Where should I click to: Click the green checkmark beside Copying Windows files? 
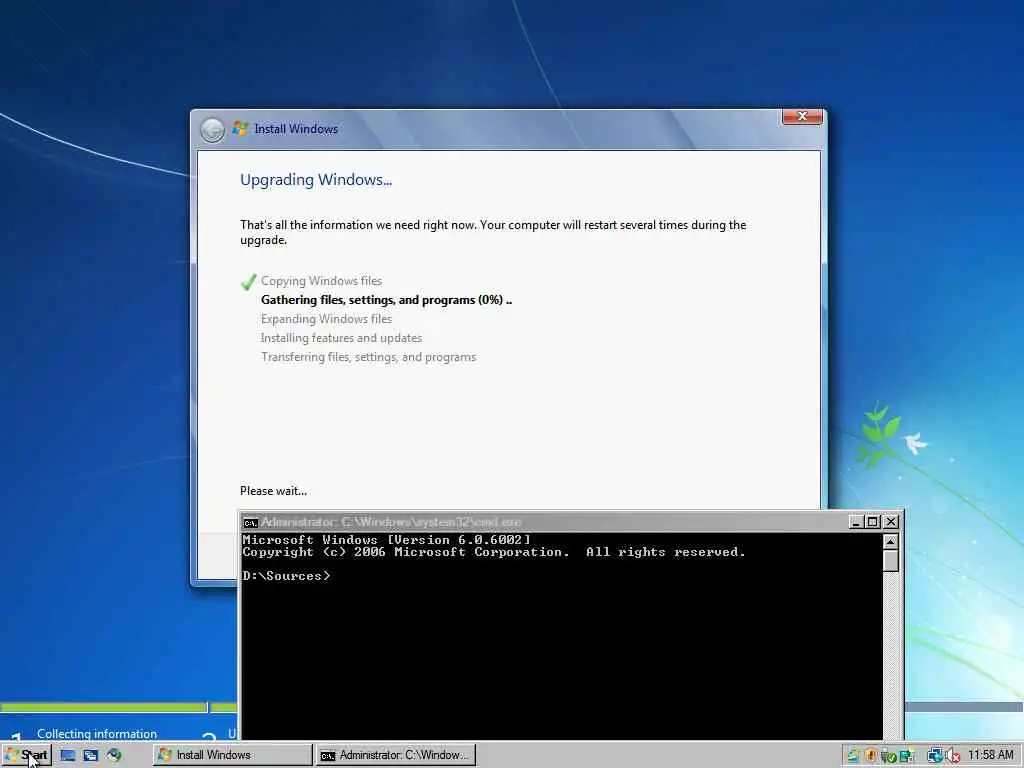(x=248, y=281)
